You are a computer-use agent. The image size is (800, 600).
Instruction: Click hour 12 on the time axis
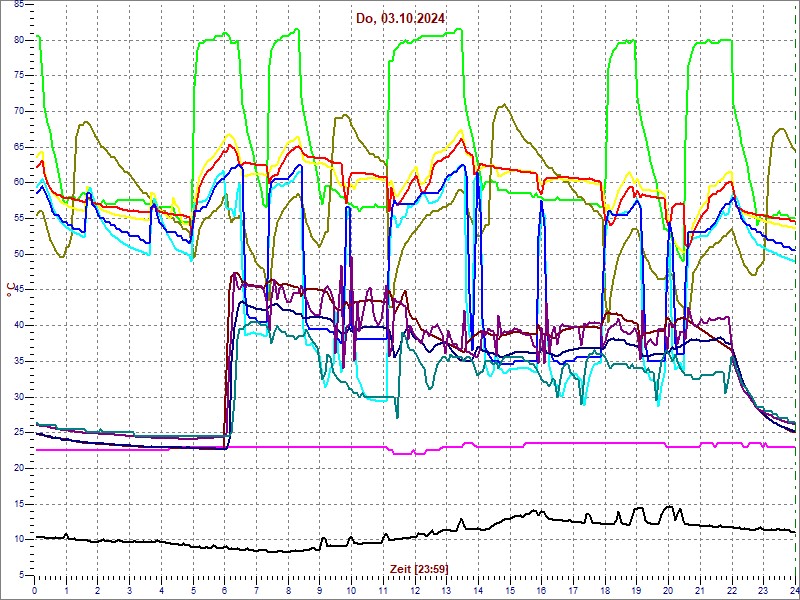[x=415, y=590]
